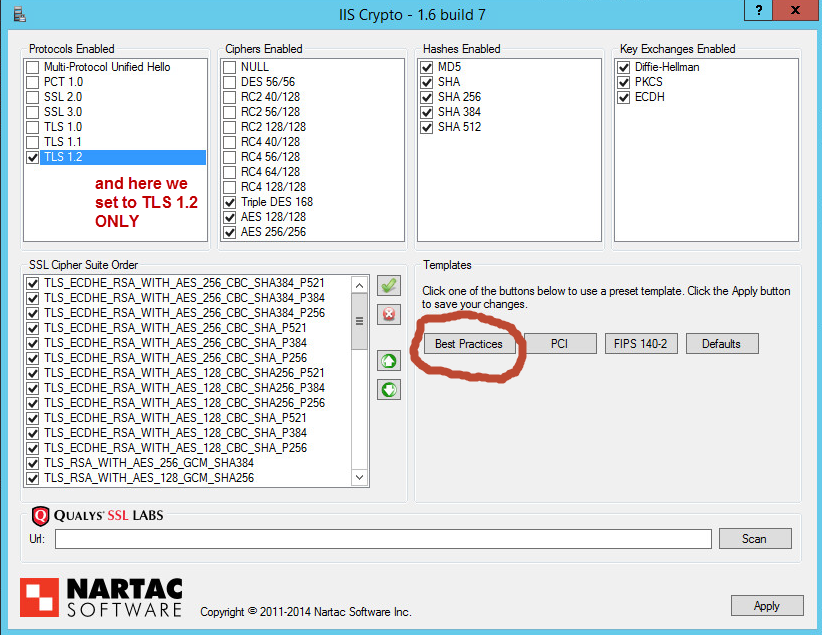822x635 pixels.
Task: Enable the SSL 3.0 protocol
Action: click(33, 112)
